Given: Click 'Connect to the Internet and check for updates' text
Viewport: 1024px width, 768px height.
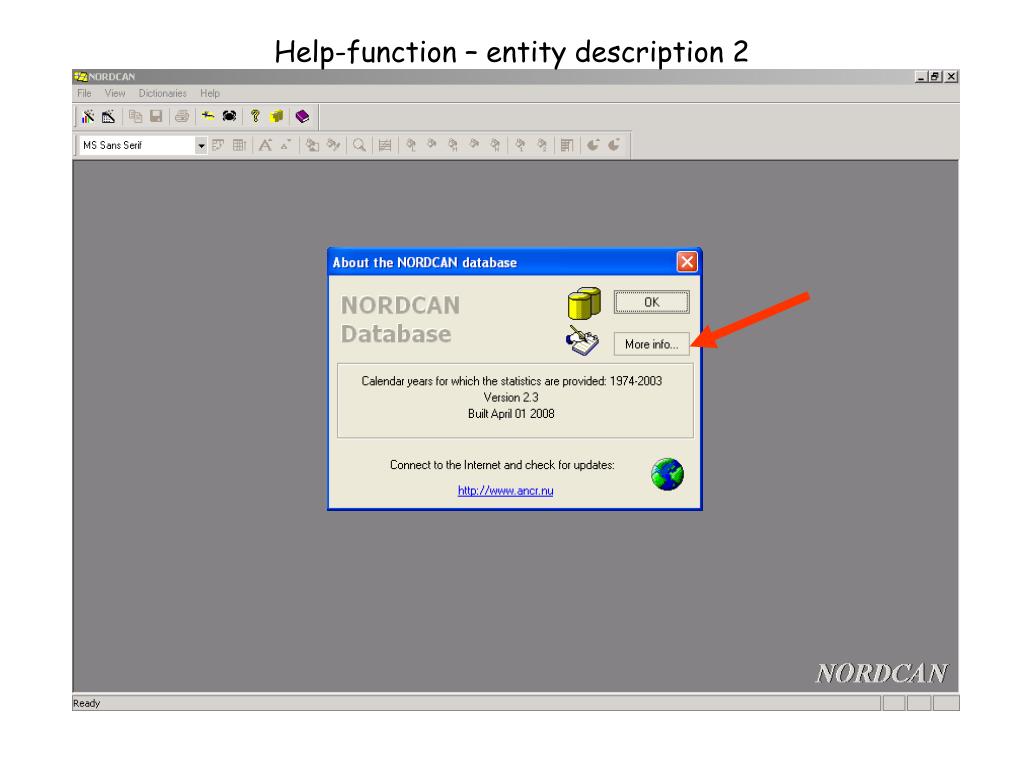Looking at the screenshot, I should tap(502, 465).
